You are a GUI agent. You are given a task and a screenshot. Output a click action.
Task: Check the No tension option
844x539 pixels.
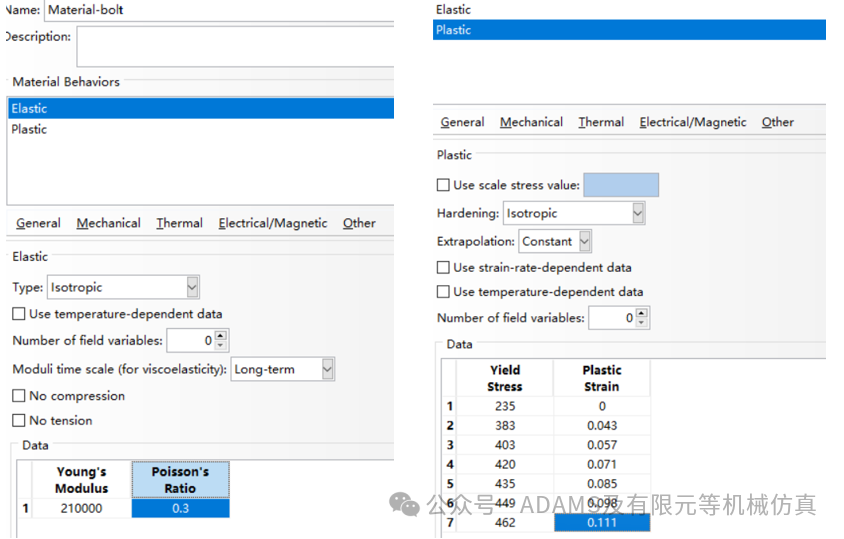pos(19,421)
